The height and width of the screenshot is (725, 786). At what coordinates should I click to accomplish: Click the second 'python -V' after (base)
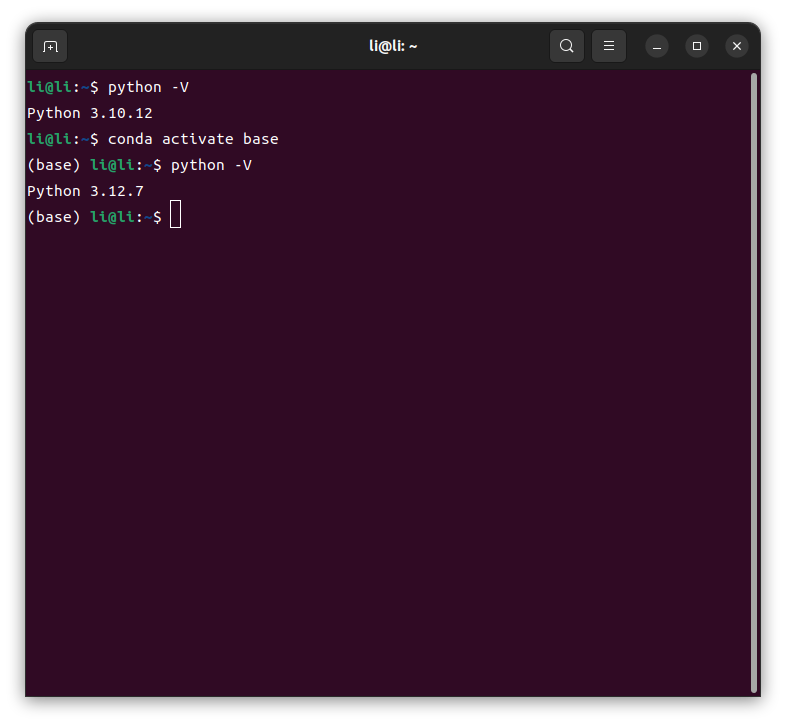tap(211, 165)
